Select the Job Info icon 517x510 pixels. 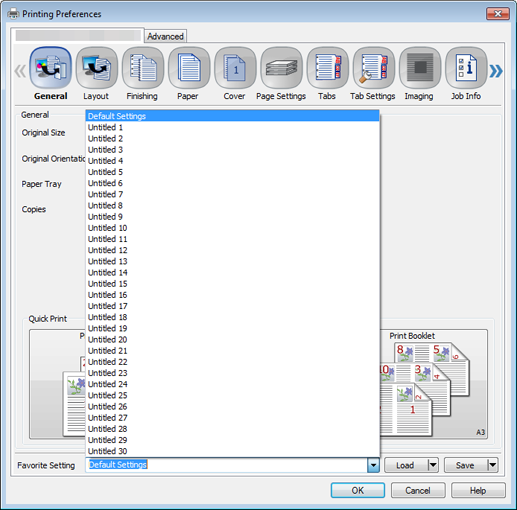[x=466, y=68]
